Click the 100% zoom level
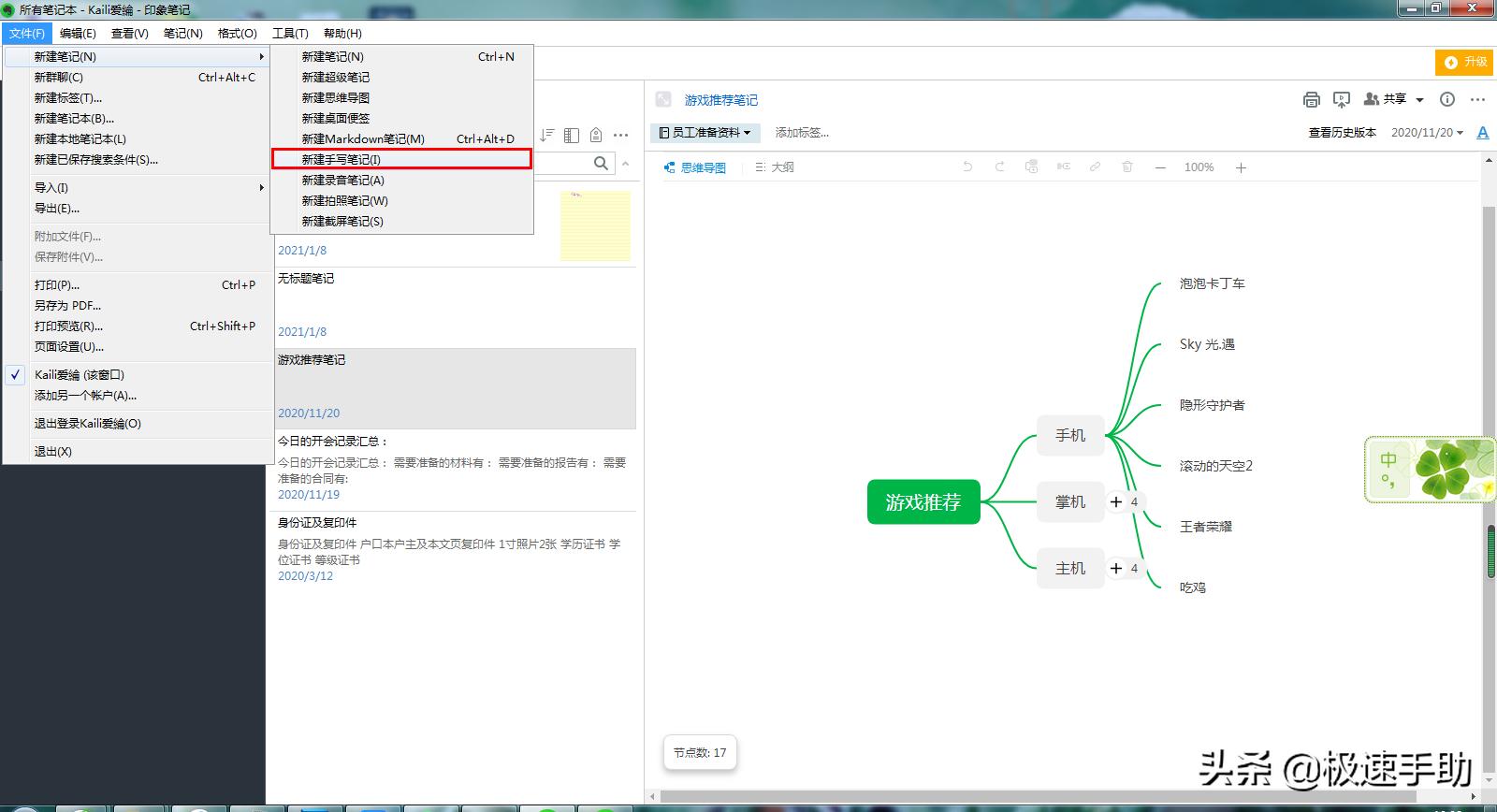1497x812 pixels. point(1199,167)
